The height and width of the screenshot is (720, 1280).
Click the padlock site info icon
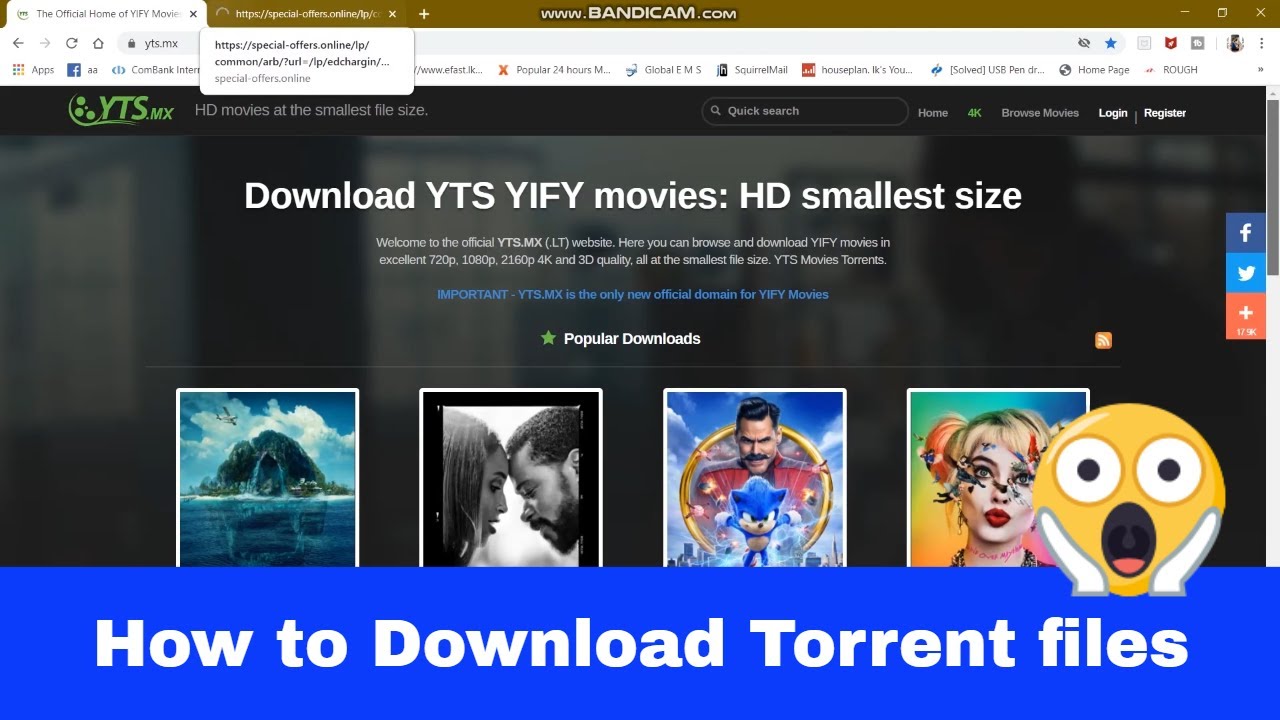[131, 44]
